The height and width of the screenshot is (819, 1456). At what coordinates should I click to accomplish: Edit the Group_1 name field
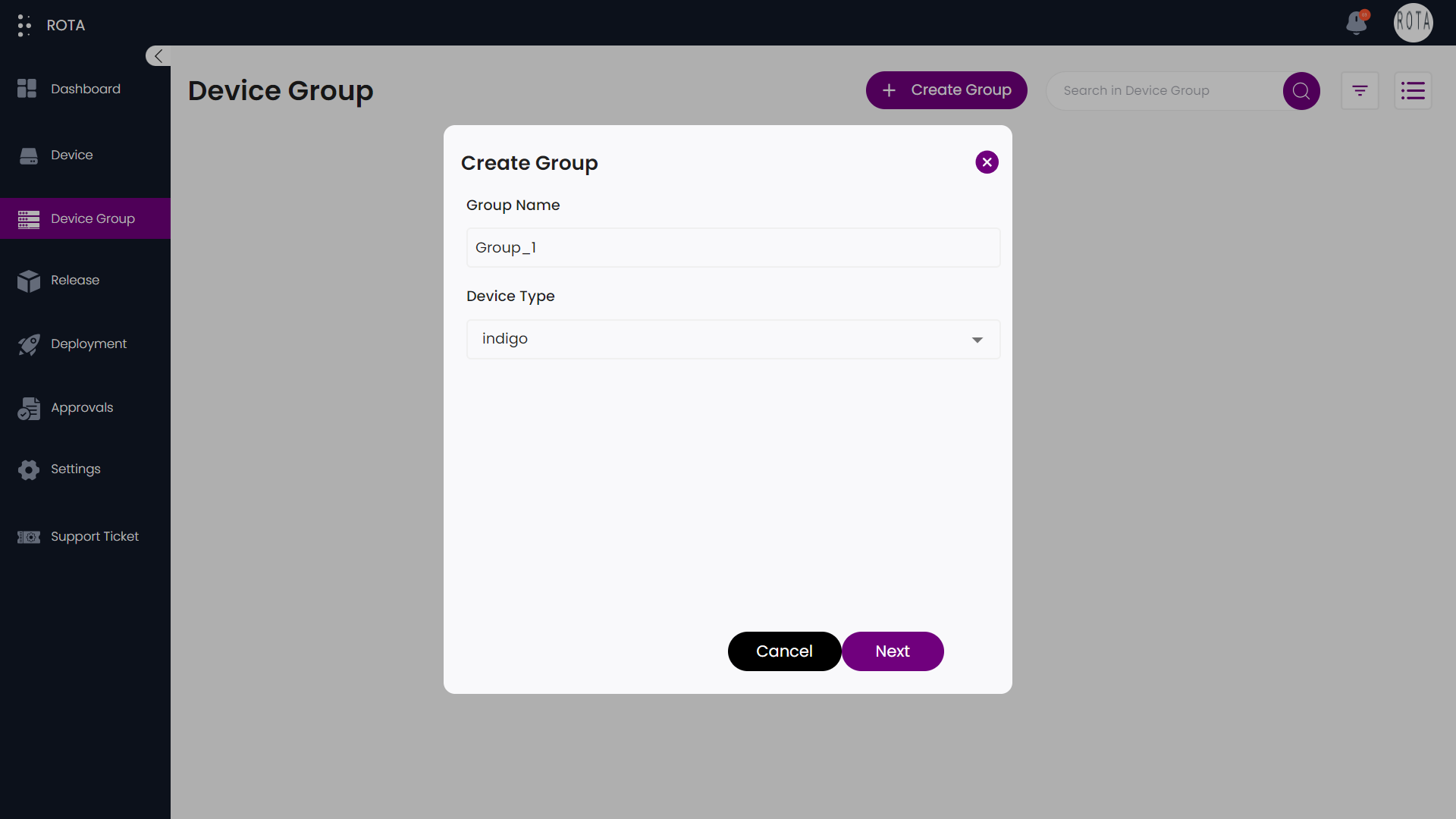pyautogui.click(x=733, y=247)
